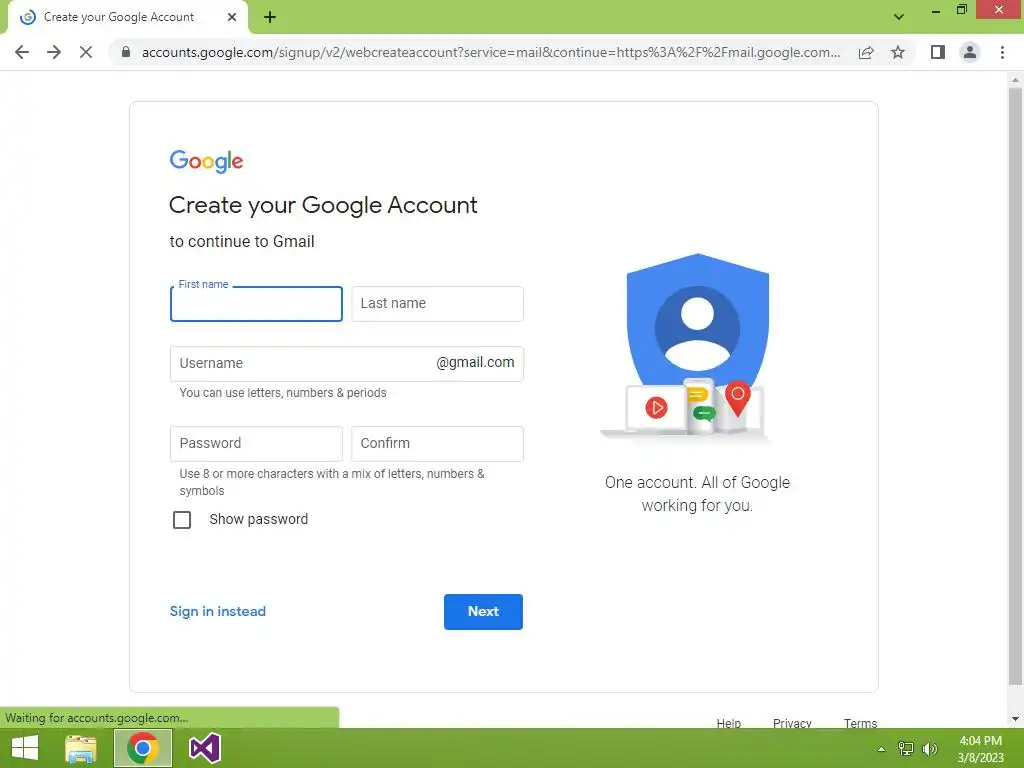Screen dimensions: 1024x768
Task: Click the page vertical scrollbar
Action: [1016, 387]
